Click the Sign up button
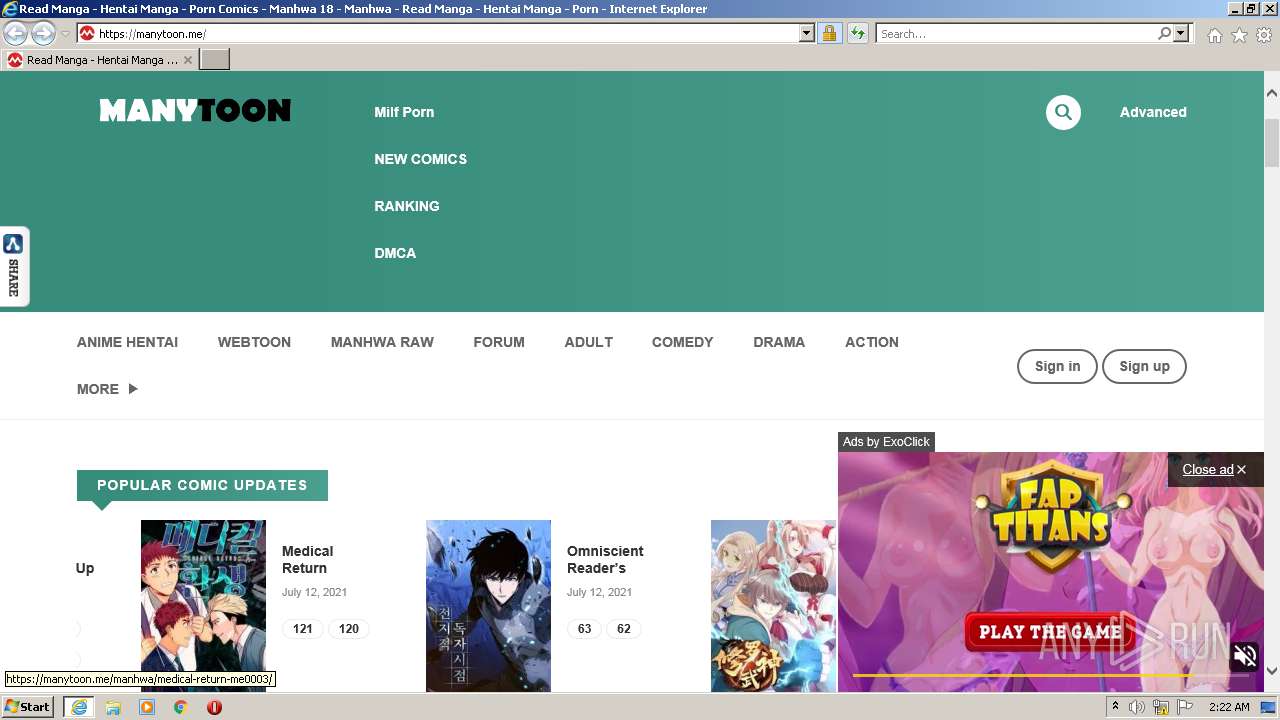Image resolution: width=1280 pixels, height=720 pixels. pyautogui.click(x=1144, y=366)
